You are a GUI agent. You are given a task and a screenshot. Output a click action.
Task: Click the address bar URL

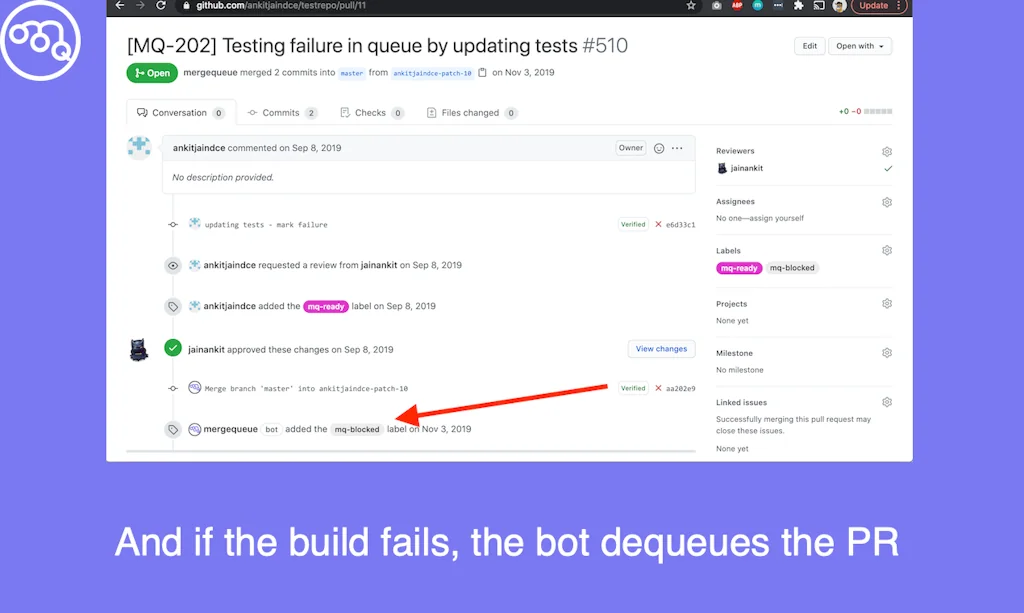281,5
